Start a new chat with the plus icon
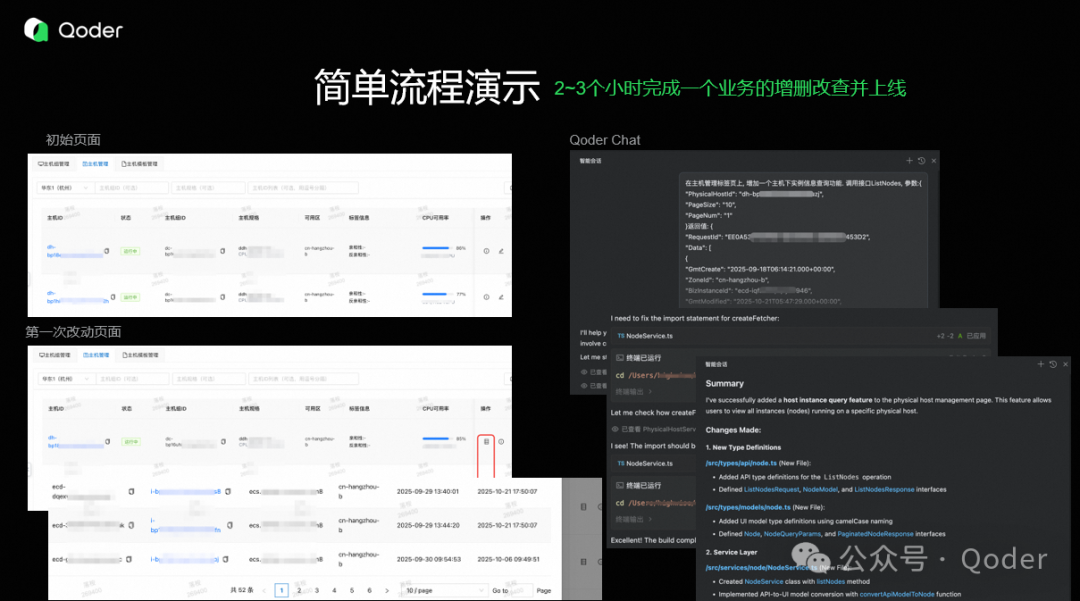This screenshot has height=601, width=1080. 908,160
